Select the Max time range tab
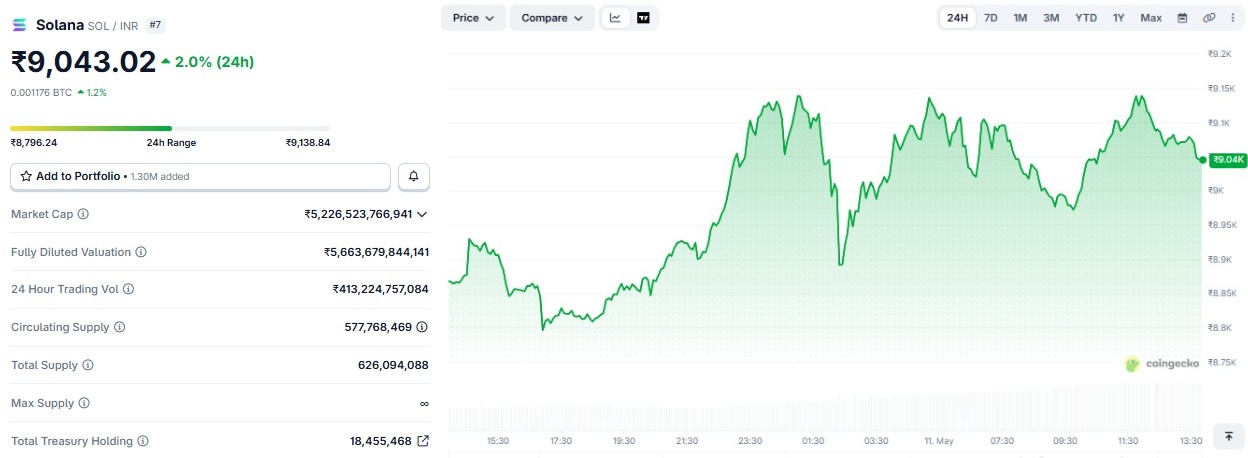 [1151, 18]
